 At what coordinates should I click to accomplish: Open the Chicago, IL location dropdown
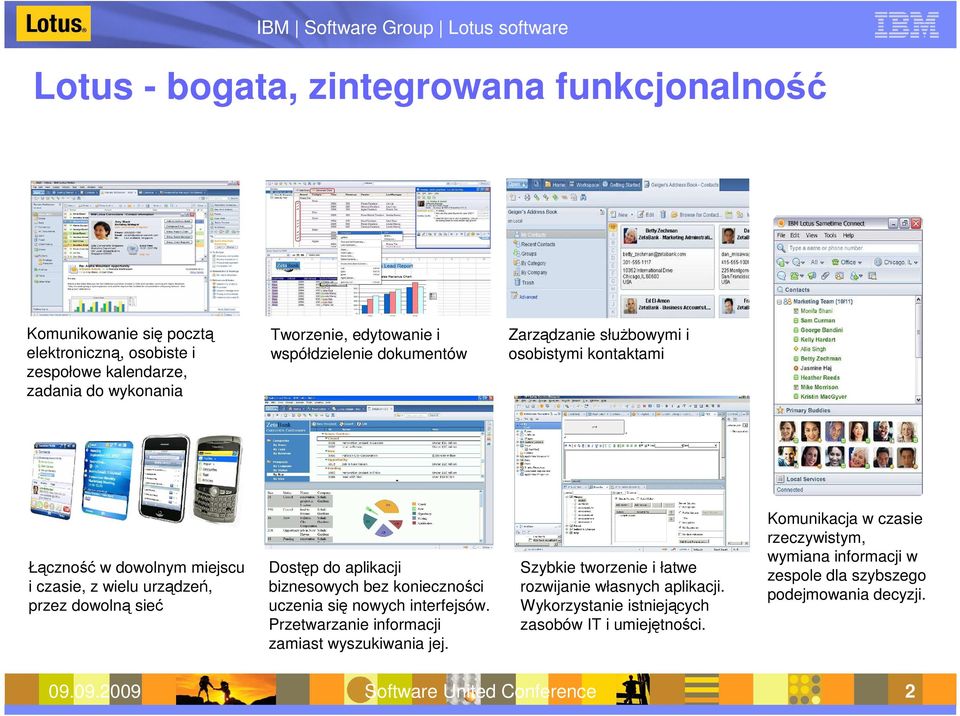[896, 262]
